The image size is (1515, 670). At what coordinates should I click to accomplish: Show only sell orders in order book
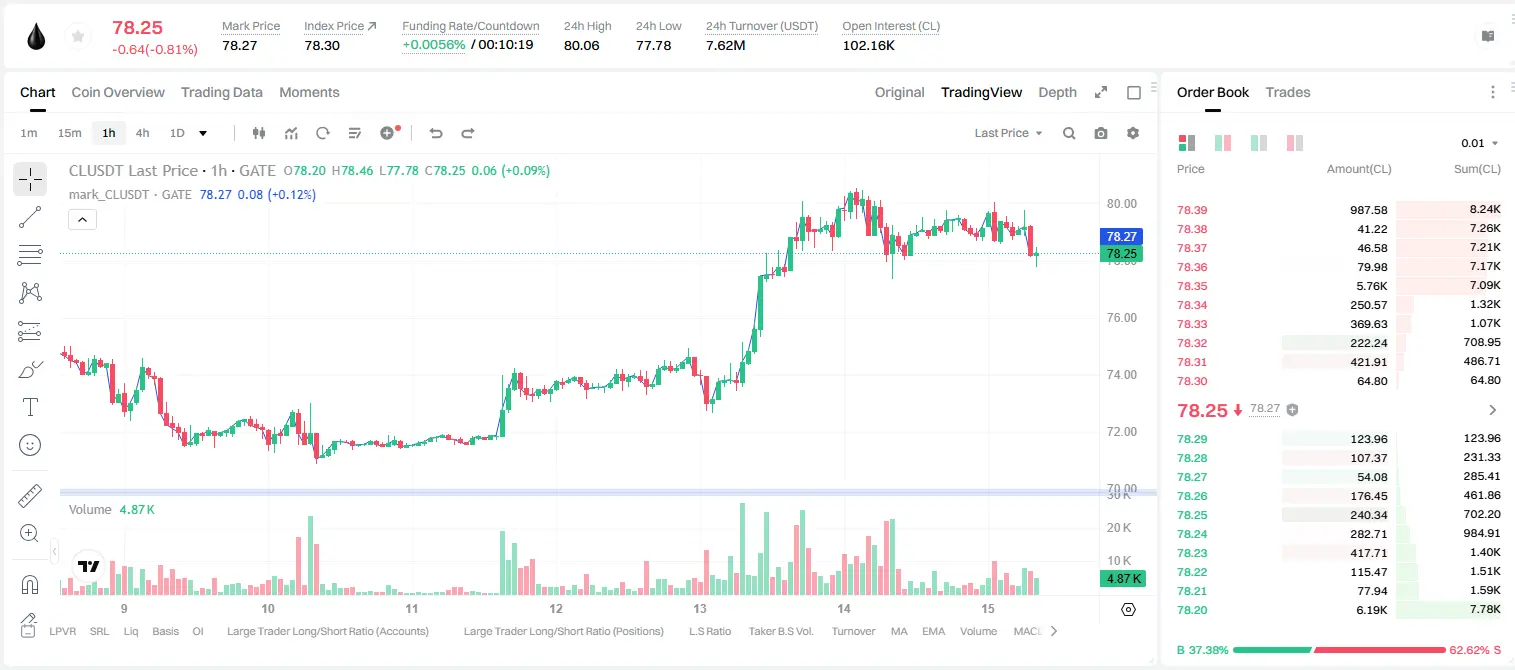coord(1295,143)
